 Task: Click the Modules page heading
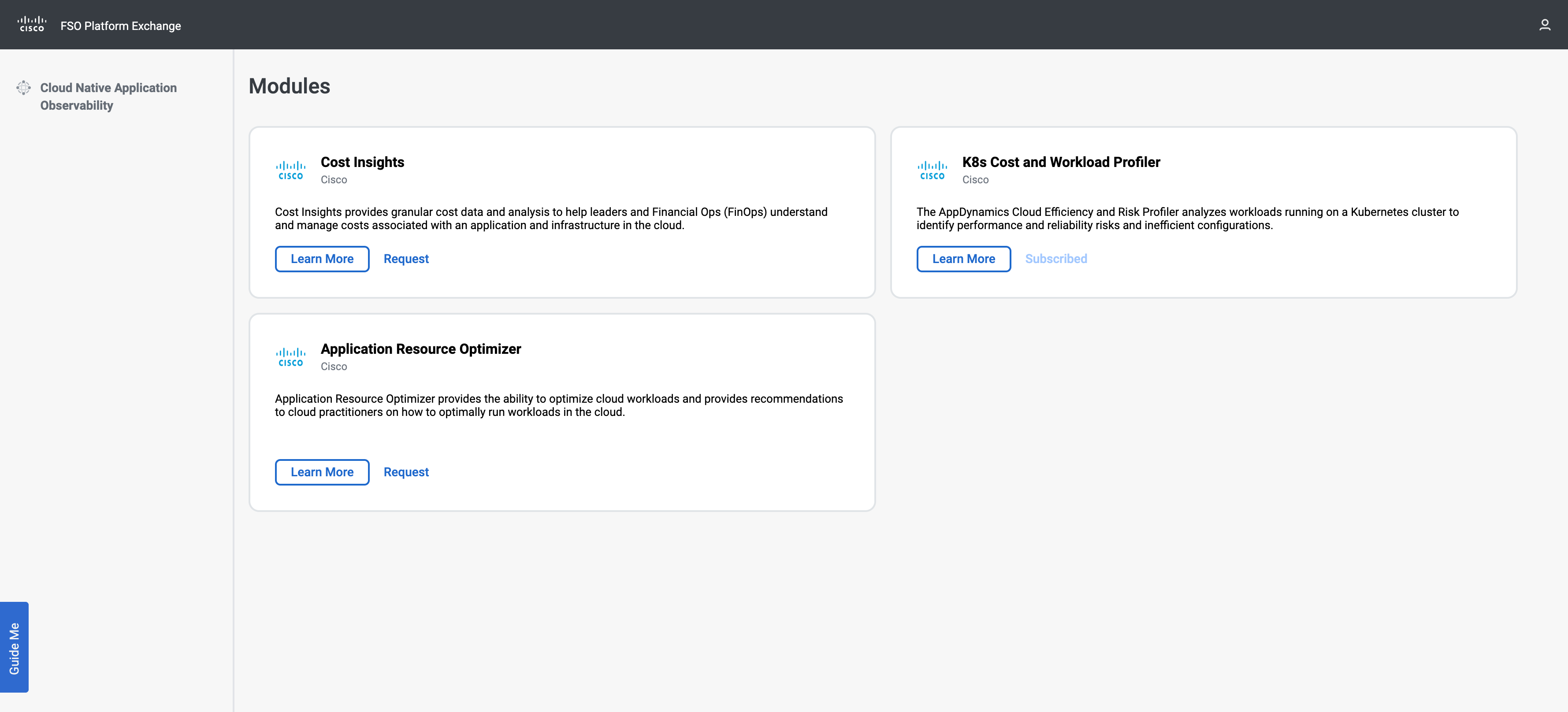[x=289, y=86]
